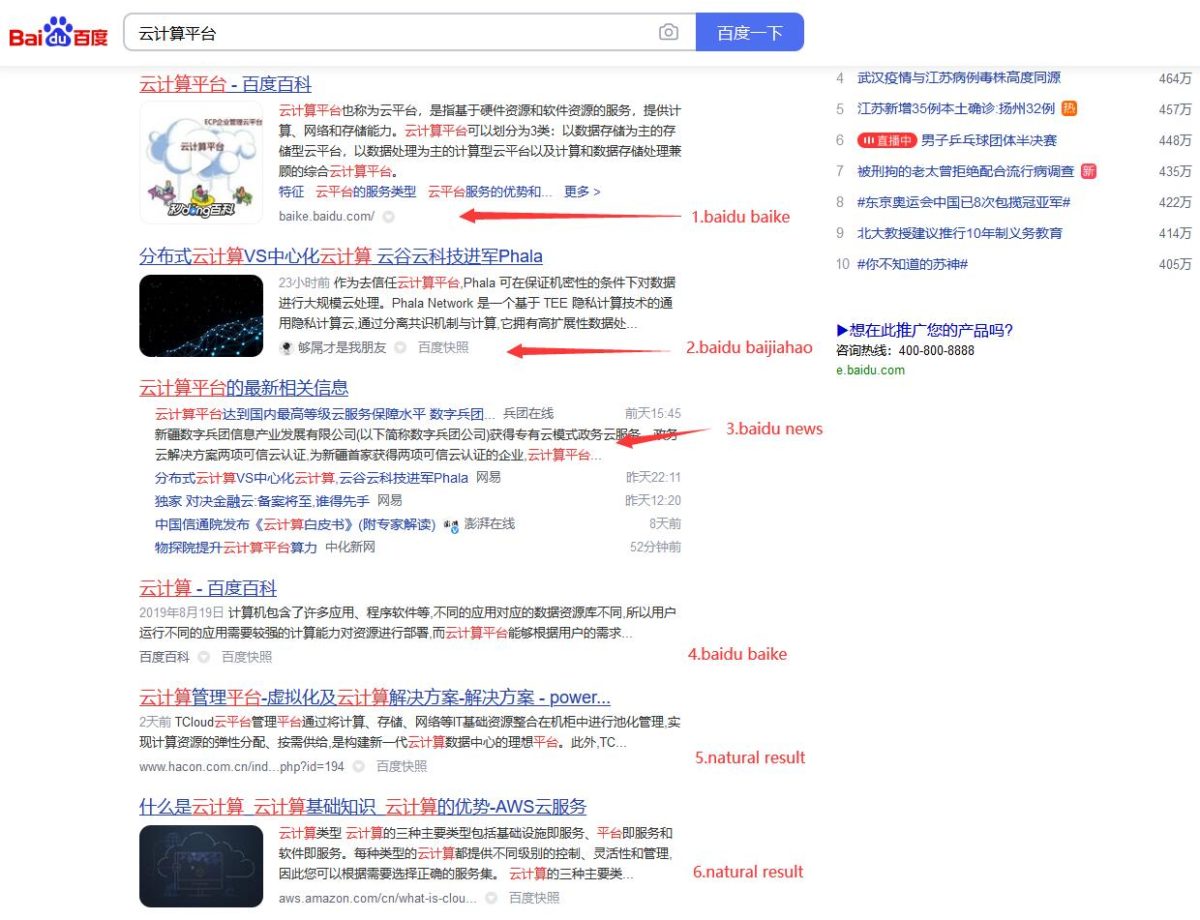Image resolution: width=1200 pixels, height=920 pixels.
Task: Open e.baidu.com link
Action: (870, 370)
